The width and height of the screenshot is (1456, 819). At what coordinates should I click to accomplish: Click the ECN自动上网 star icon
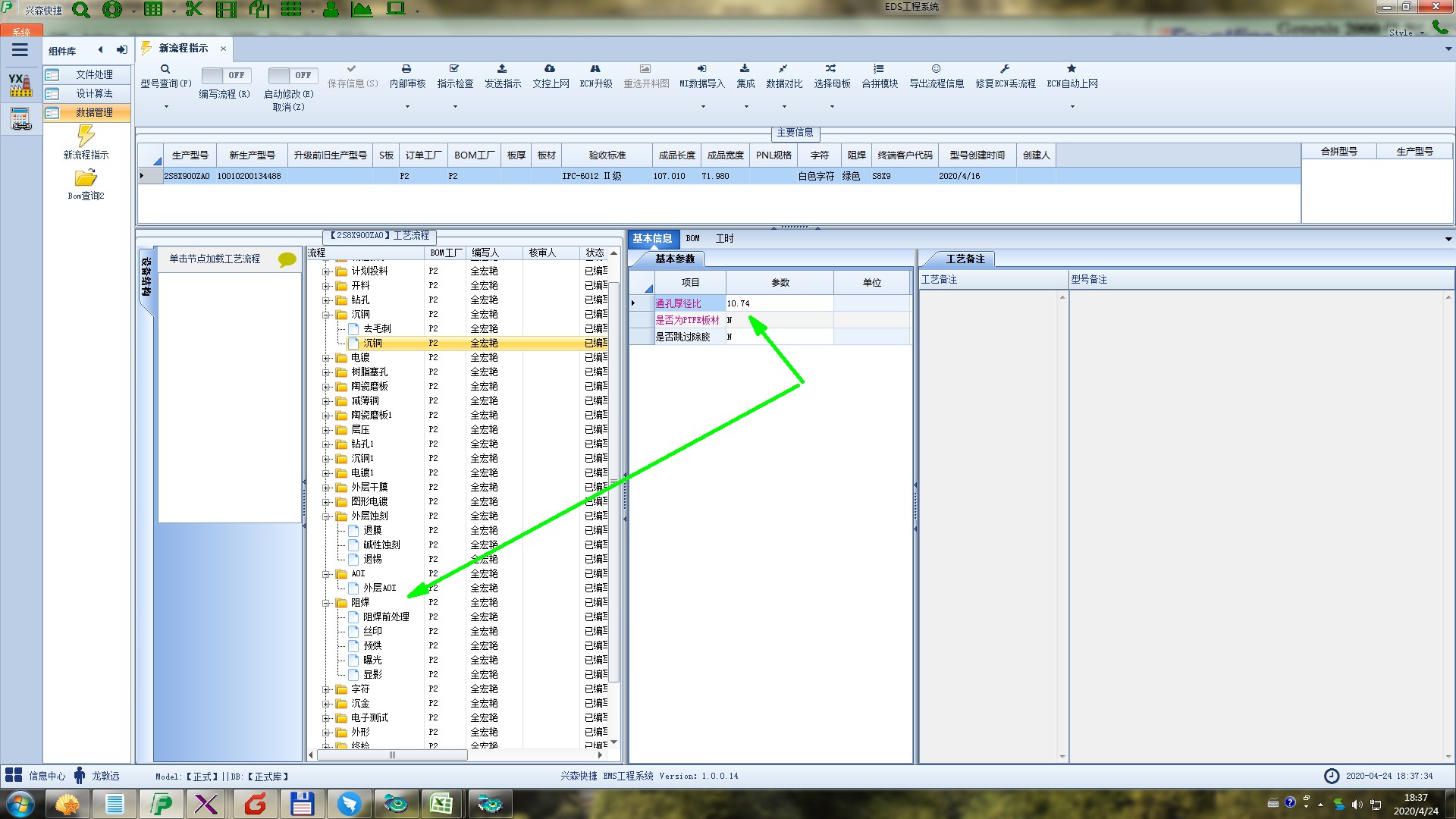(x=1072, y=69)
